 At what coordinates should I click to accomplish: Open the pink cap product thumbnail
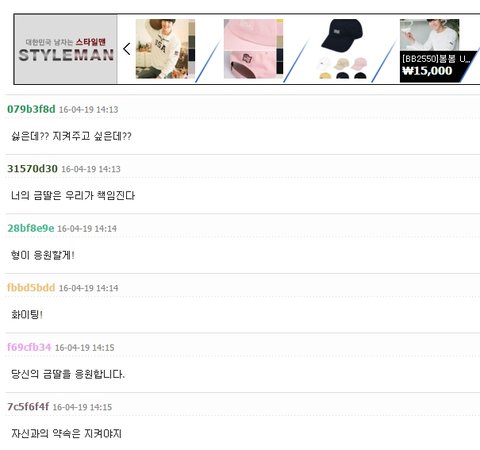[x=250, y=49]
